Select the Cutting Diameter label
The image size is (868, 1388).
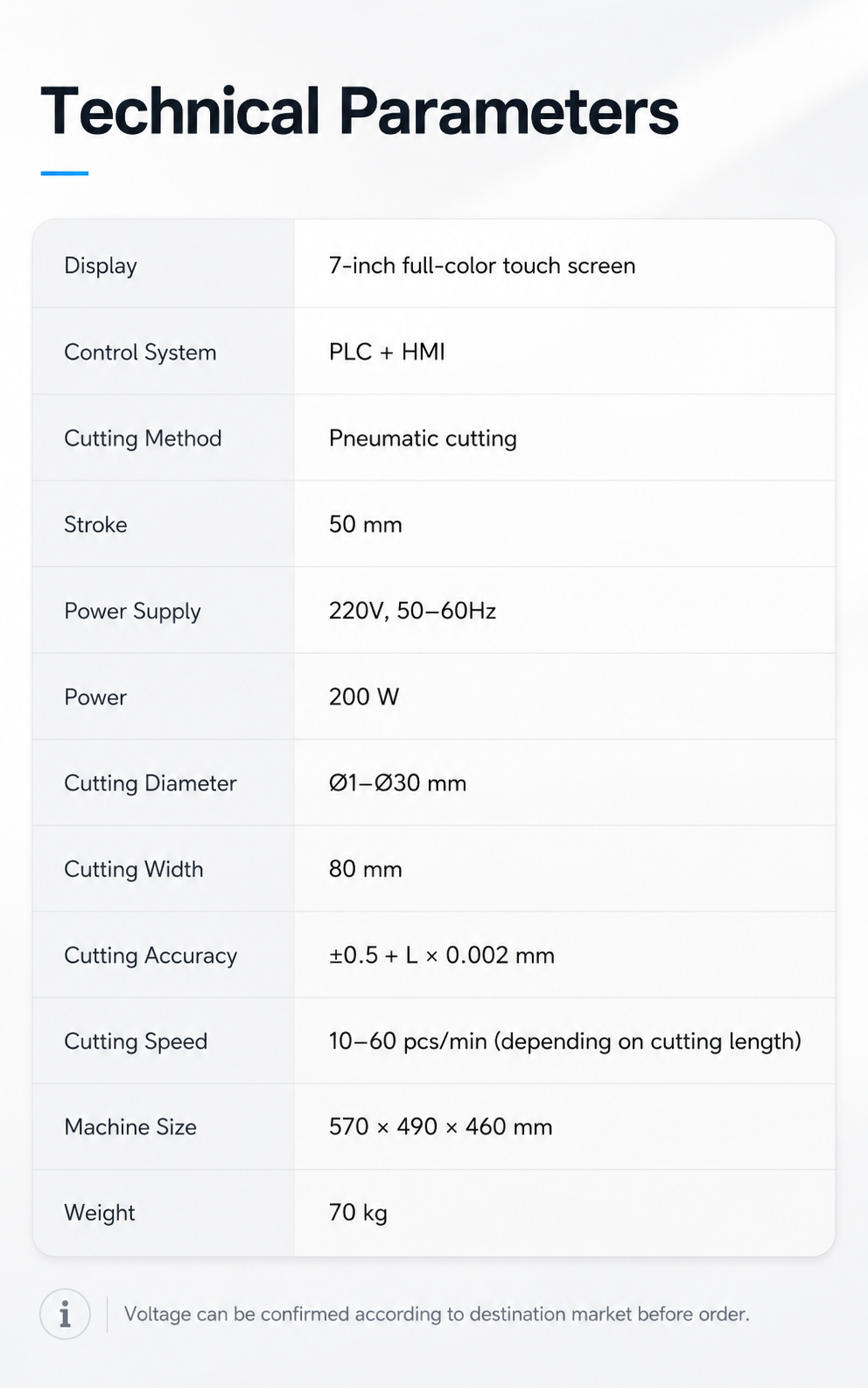pos(150,783)
